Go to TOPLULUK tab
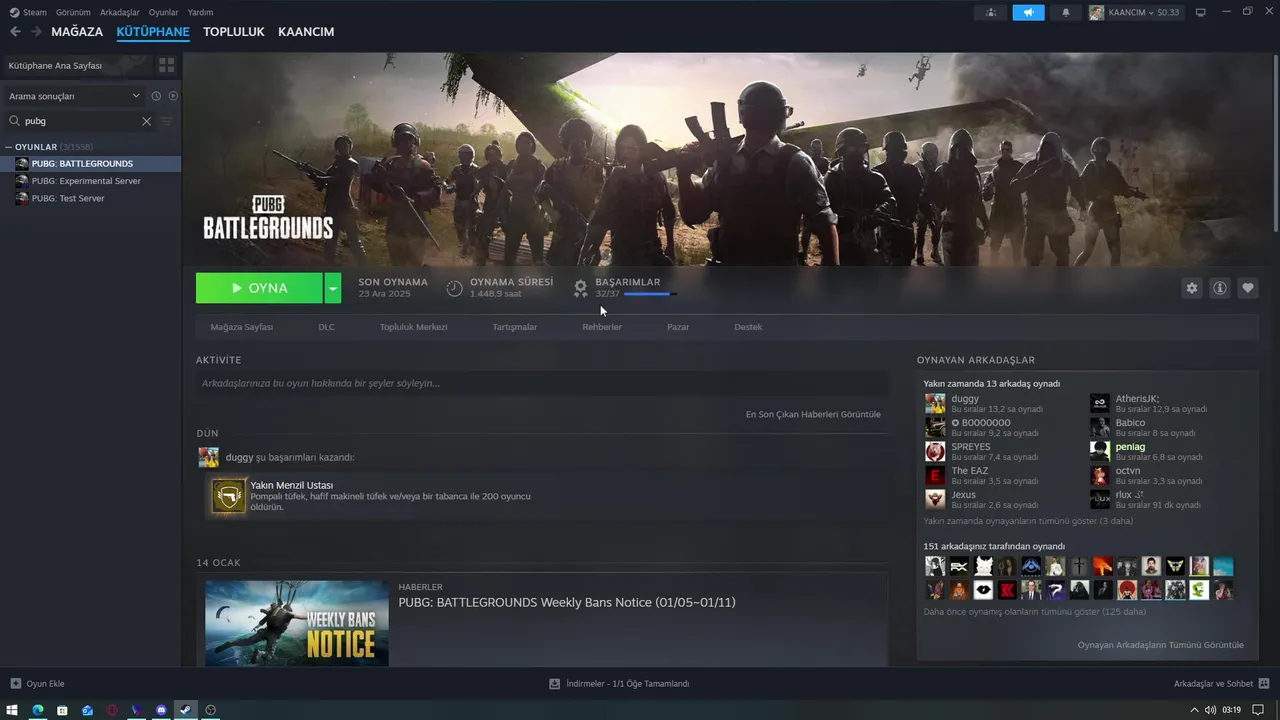The height and width of the screenshot is (720, 1280). pos(234,32)
